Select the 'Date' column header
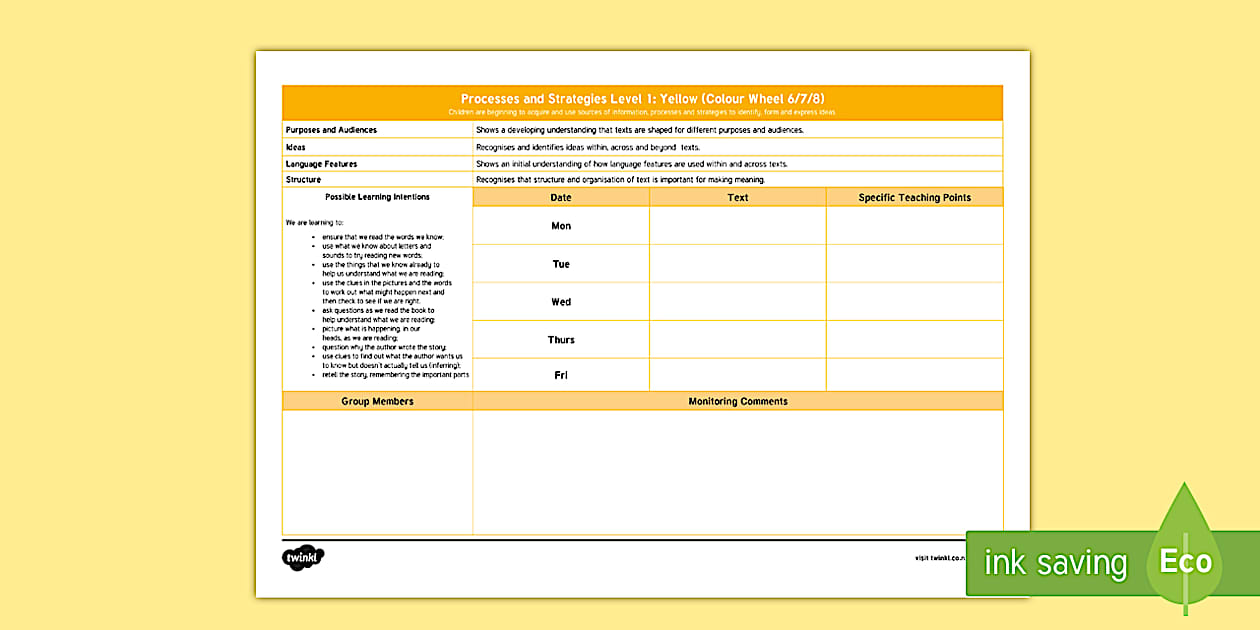 point(560,197)
